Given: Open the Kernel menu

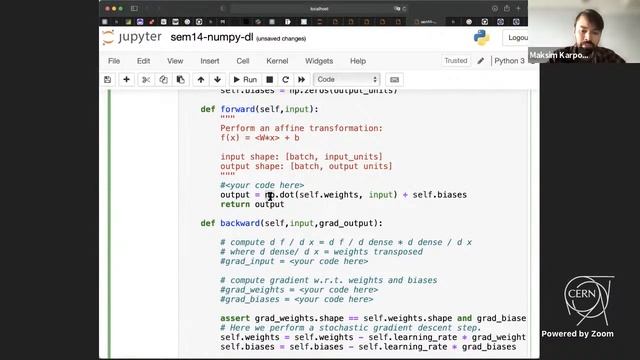Looking at the screenshot, I should click(277, 61).
